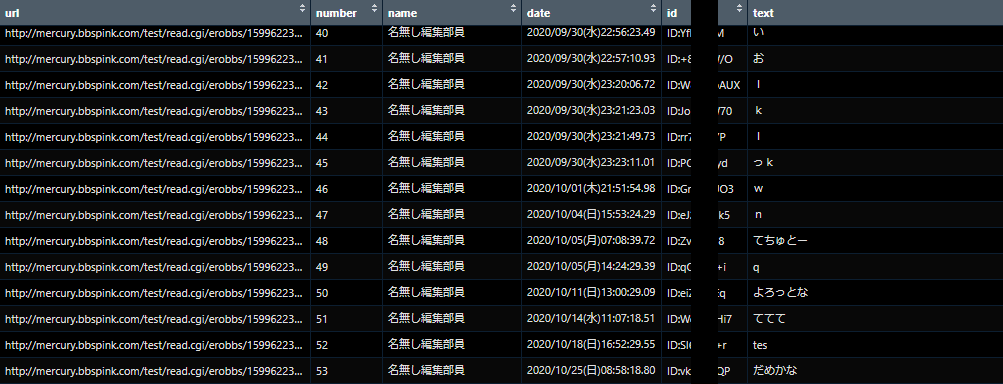Click date 2020/10/14(水)11:07:18.51
This screenshot has height=384, width=1003.
(591, 318)
